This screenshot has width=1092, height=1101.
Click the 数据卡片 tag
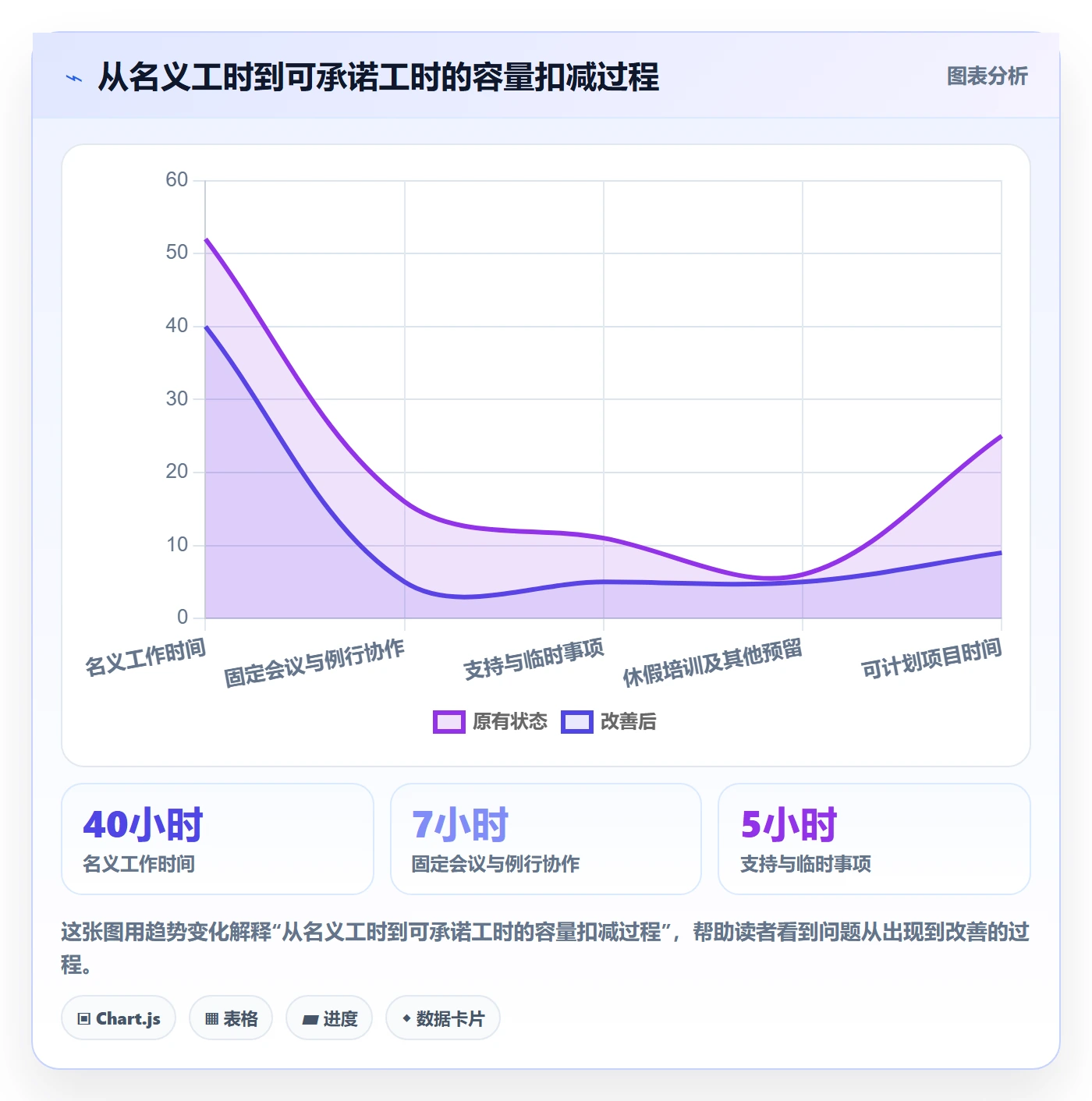point(443,1018)
